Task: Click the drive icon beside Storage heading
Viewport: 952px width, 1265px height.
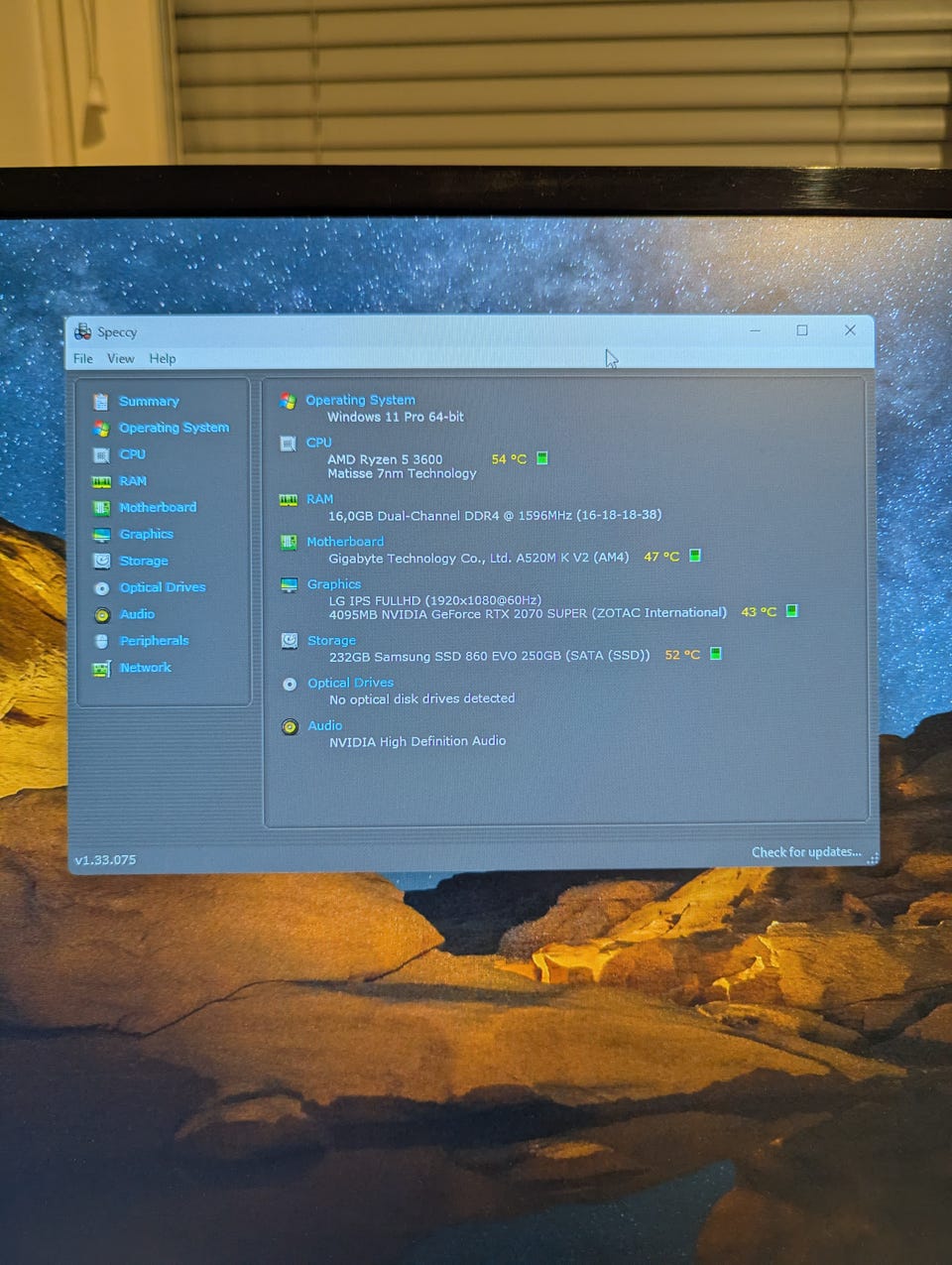Action: (290, 641)
